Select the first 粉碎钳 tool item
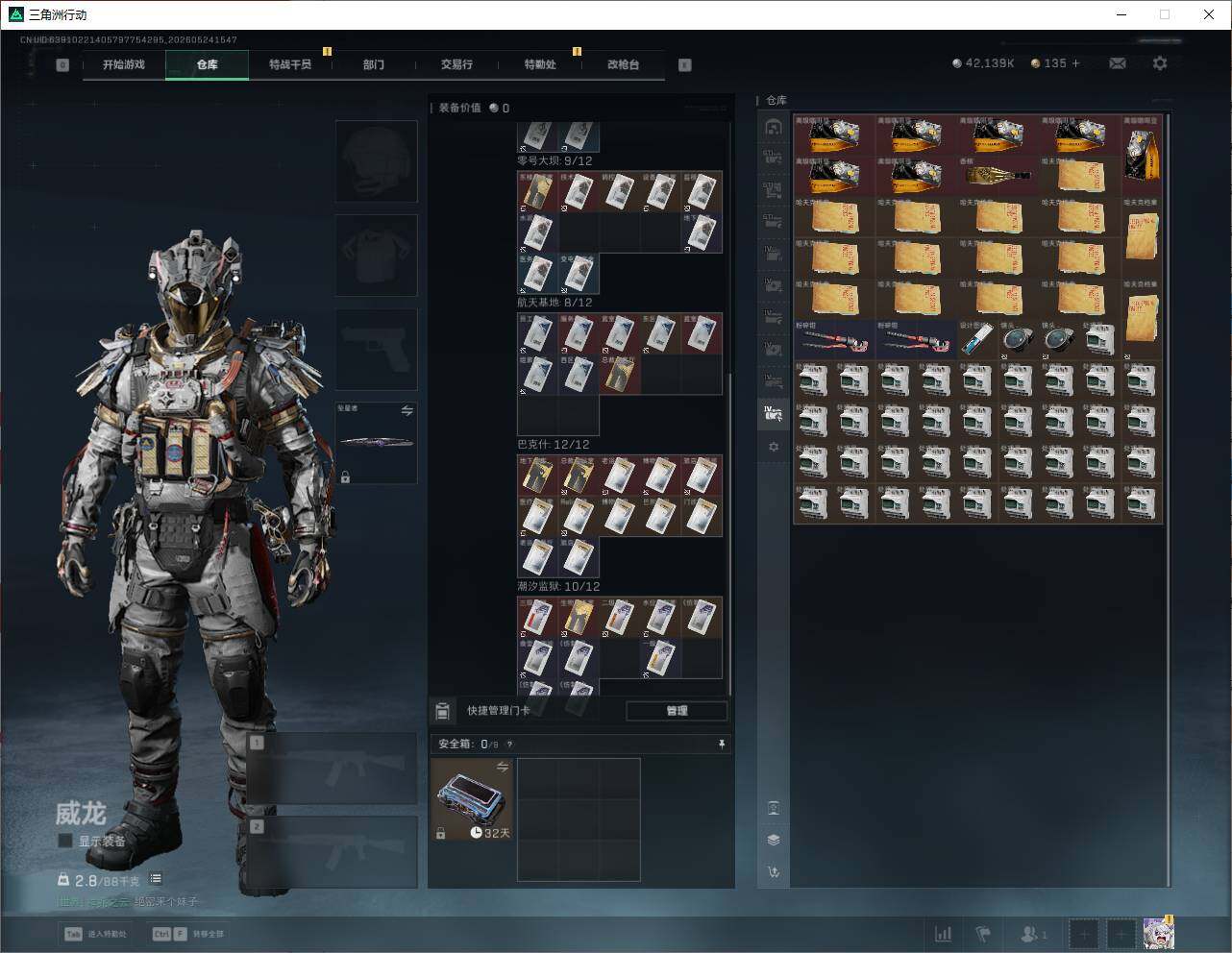Image resolution: width=1232 pixels, height=953 pixels. point(834,341)
